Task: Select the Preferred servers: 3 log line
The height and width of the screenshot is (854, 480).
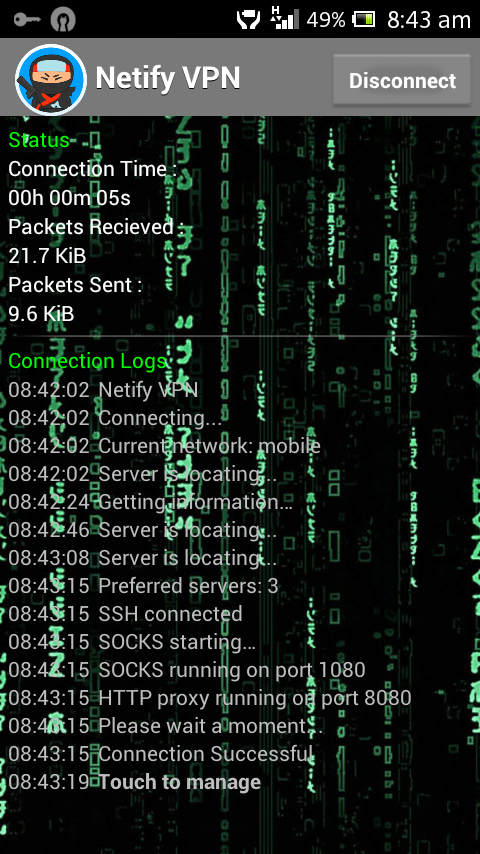Action: [x=143, y=585]
